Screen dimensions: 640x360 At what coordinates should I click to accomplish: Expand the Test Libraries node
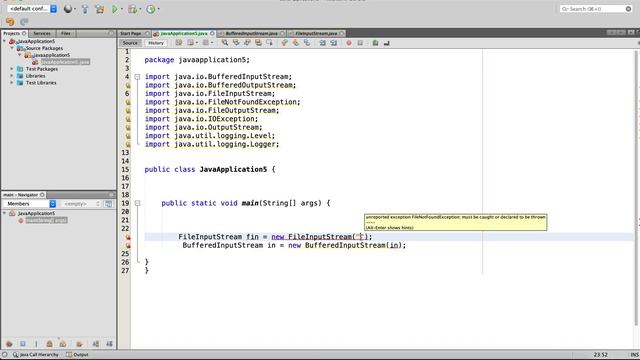click(x=12, y=83)
